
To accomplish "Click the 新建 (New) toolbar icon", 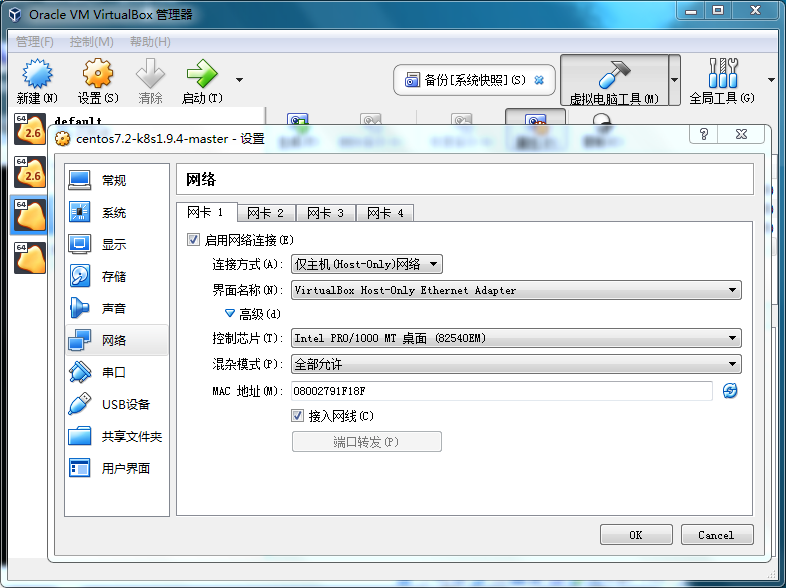I will coord(37,74).
